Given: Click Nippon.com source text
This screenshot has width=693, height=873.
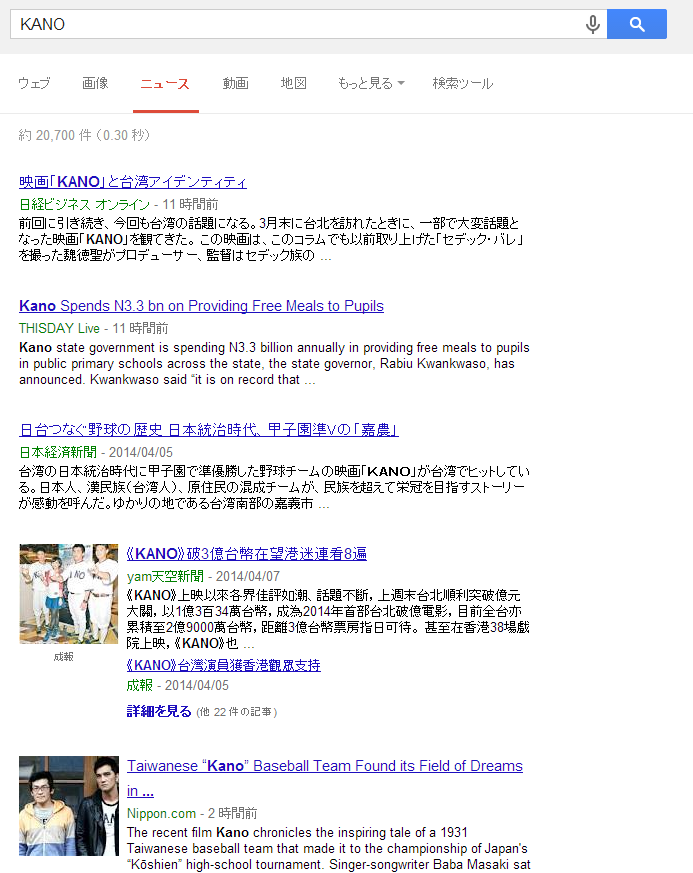Looking at the screenshot, I should 161,813.
